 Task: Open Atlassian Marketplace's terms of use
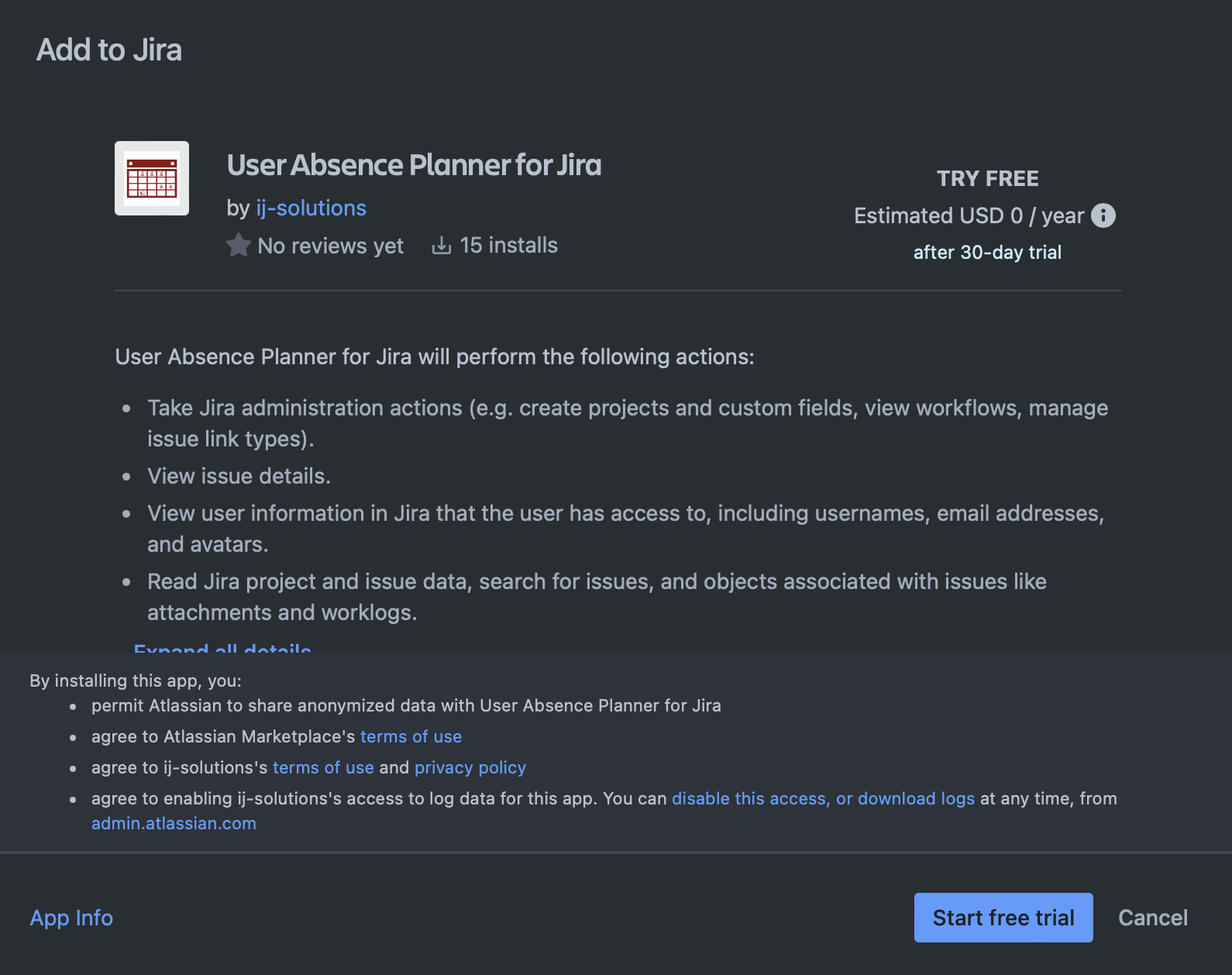[411, 736]
